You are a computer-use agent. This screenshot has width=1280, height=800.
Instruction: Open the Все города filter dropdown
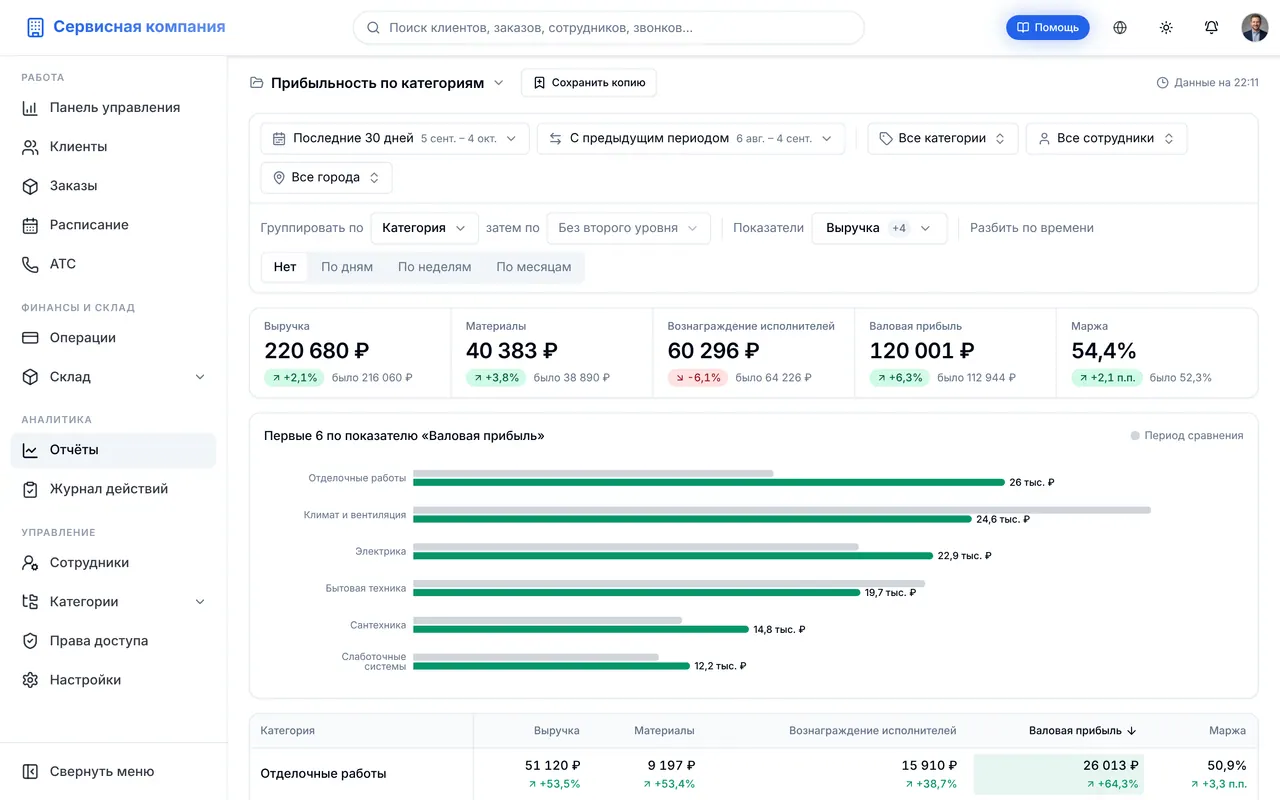[326, 177]
